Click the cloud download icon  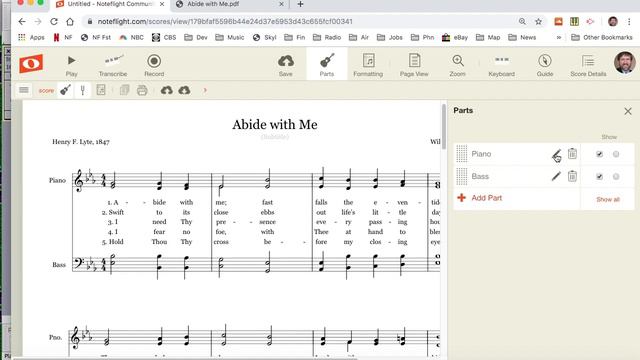point(184,90)
